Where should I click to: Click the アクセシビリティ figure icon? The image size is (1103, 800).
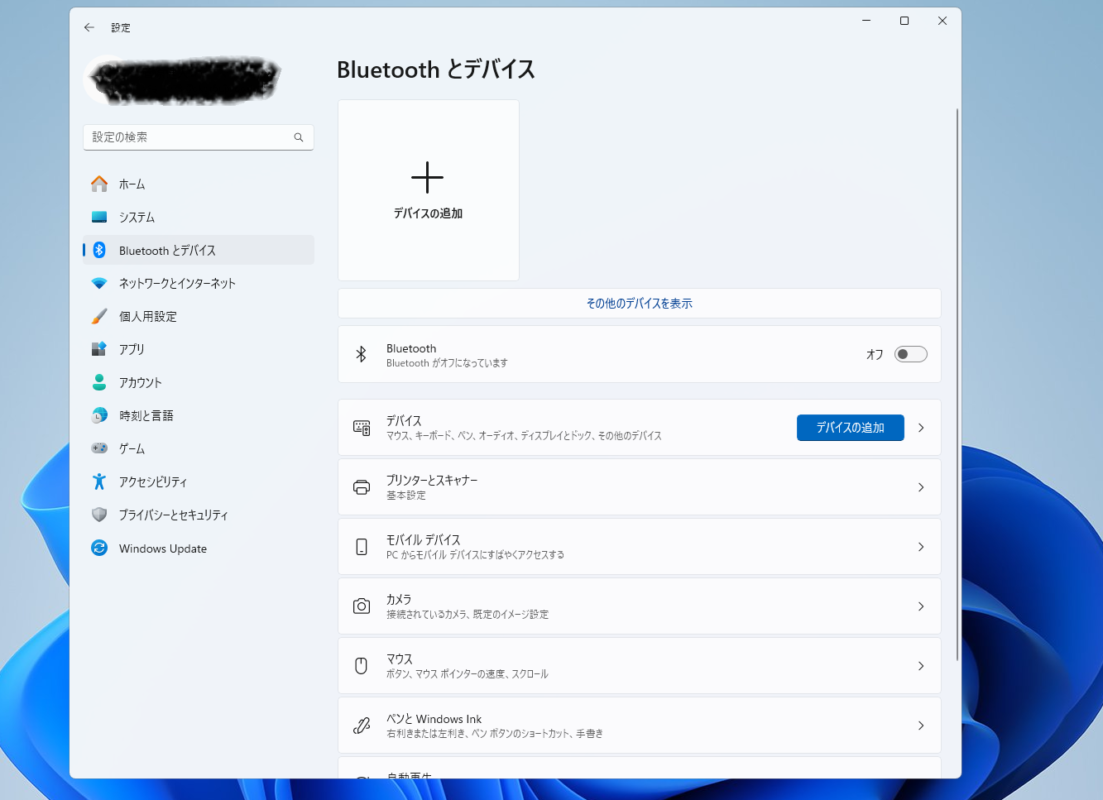point(99,481)
